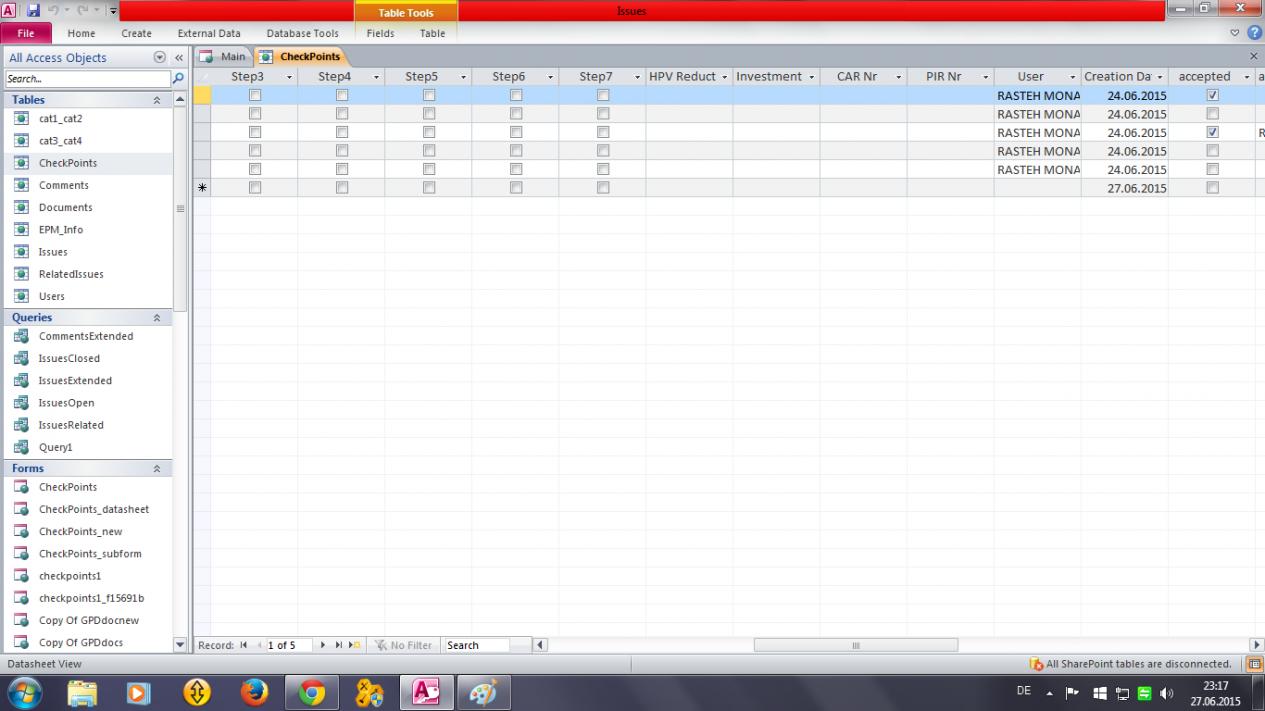
Task: Select the CheckPoints_new form icon
Action: [x=20, y=531]
